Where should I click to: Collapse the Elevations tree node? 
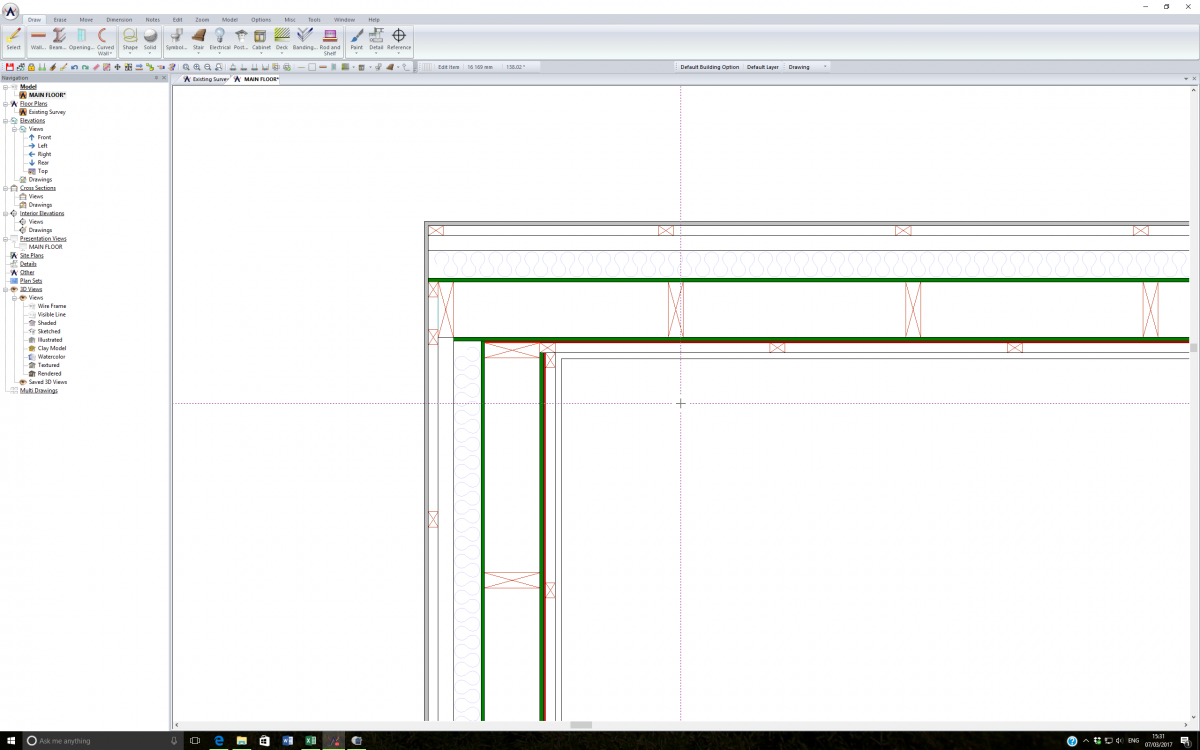click(x=5, y=121)
